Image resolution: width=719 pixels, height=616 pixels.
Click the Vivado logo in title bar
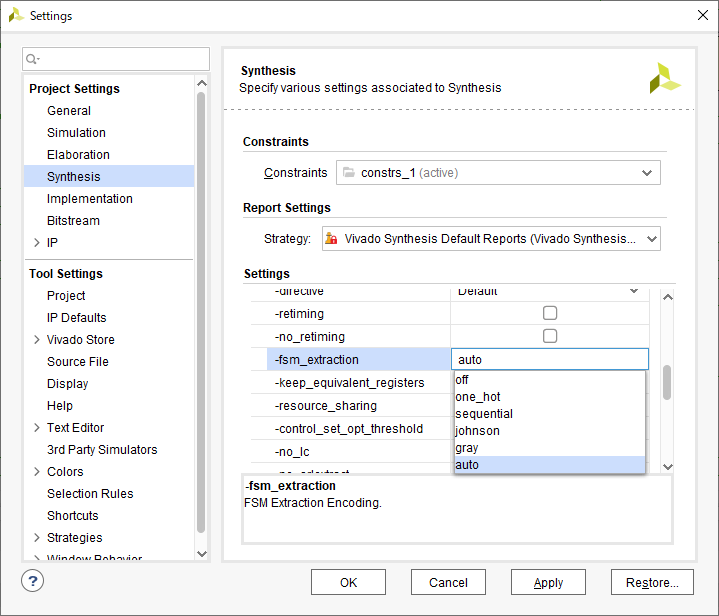(x=16, y=15)
